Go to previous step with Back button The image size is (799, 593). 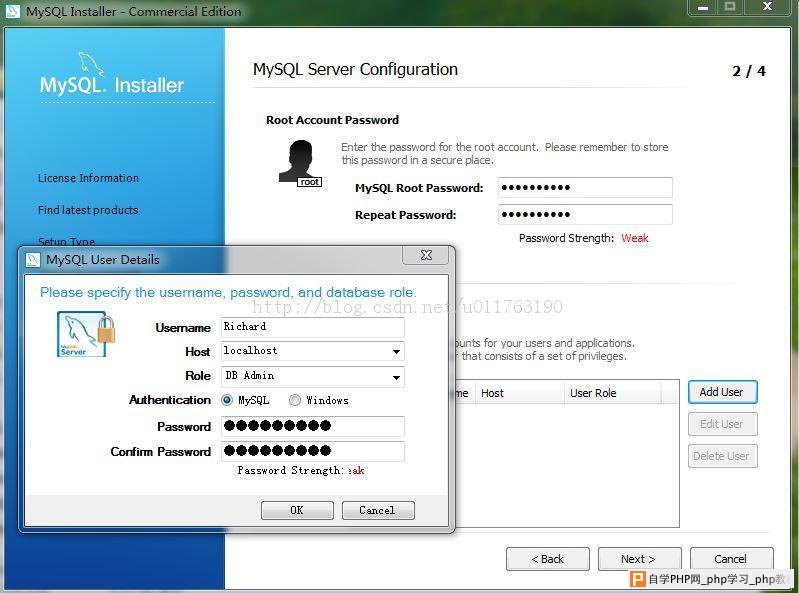pos(548,559)
